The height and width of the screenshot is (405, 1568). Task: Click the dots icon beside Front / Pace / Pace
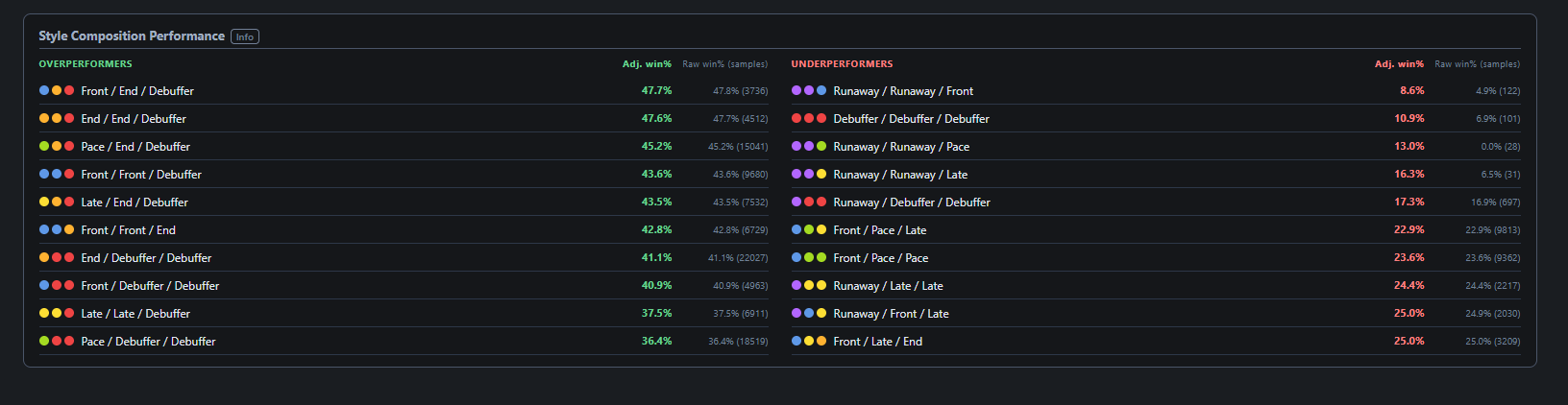[809, 258]
